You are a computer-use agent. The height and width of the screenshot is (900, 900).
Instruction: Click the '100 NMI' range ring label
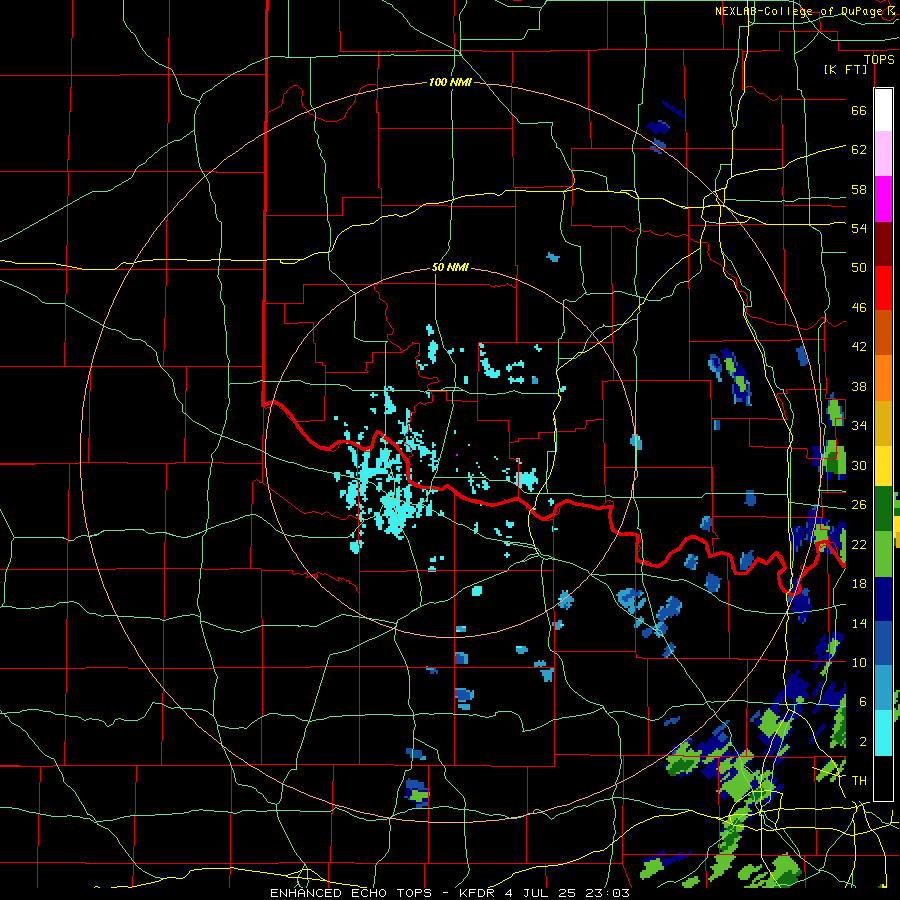450,83
